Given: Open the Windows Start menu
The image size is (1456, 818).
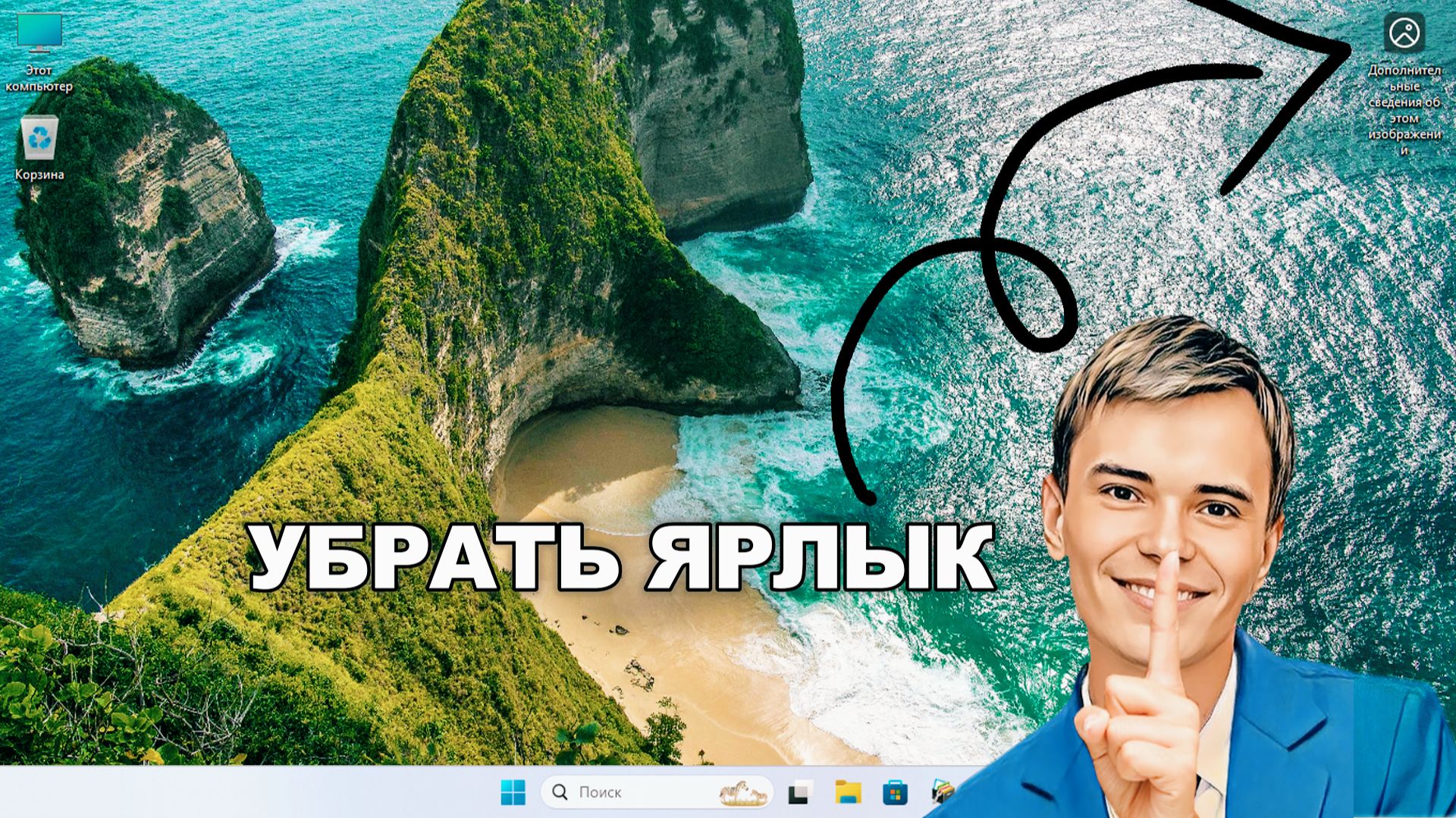Looking at the screenshot, I should pos(513,792).
